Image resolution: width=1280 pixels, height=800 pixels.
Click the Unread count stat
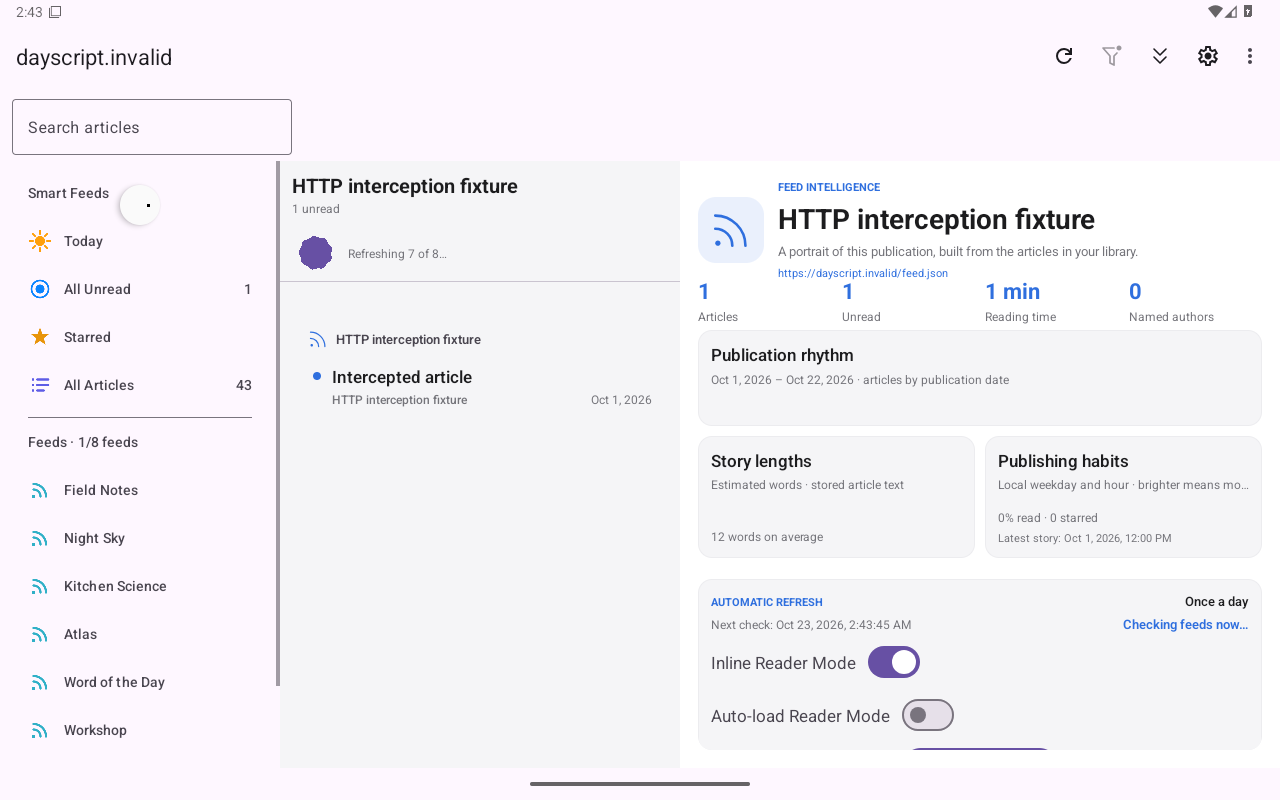tap(861, 302)
